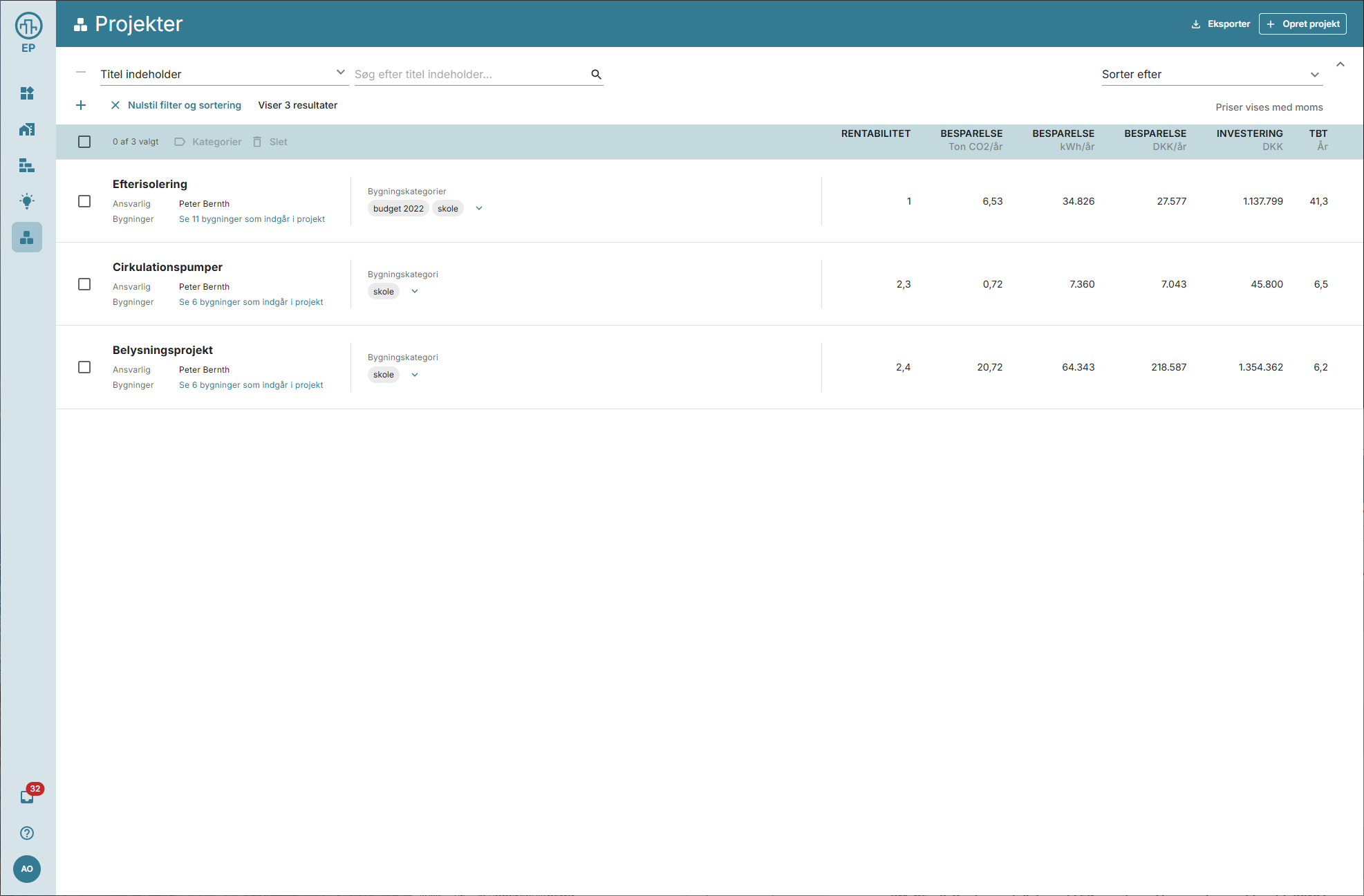
Task: Click Opret projekt button
Action: pos(1302,24)
